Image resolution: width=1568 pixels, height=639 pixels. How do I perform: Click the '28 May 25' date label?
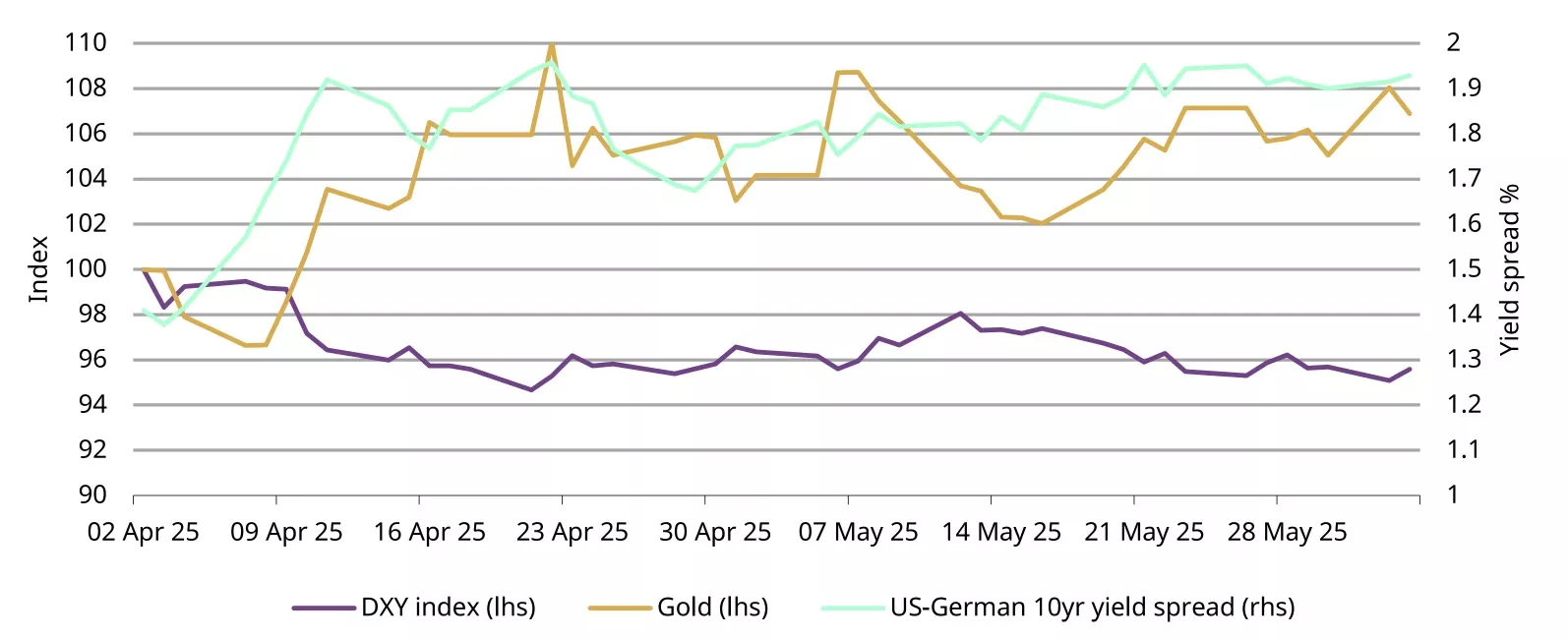1287,533
